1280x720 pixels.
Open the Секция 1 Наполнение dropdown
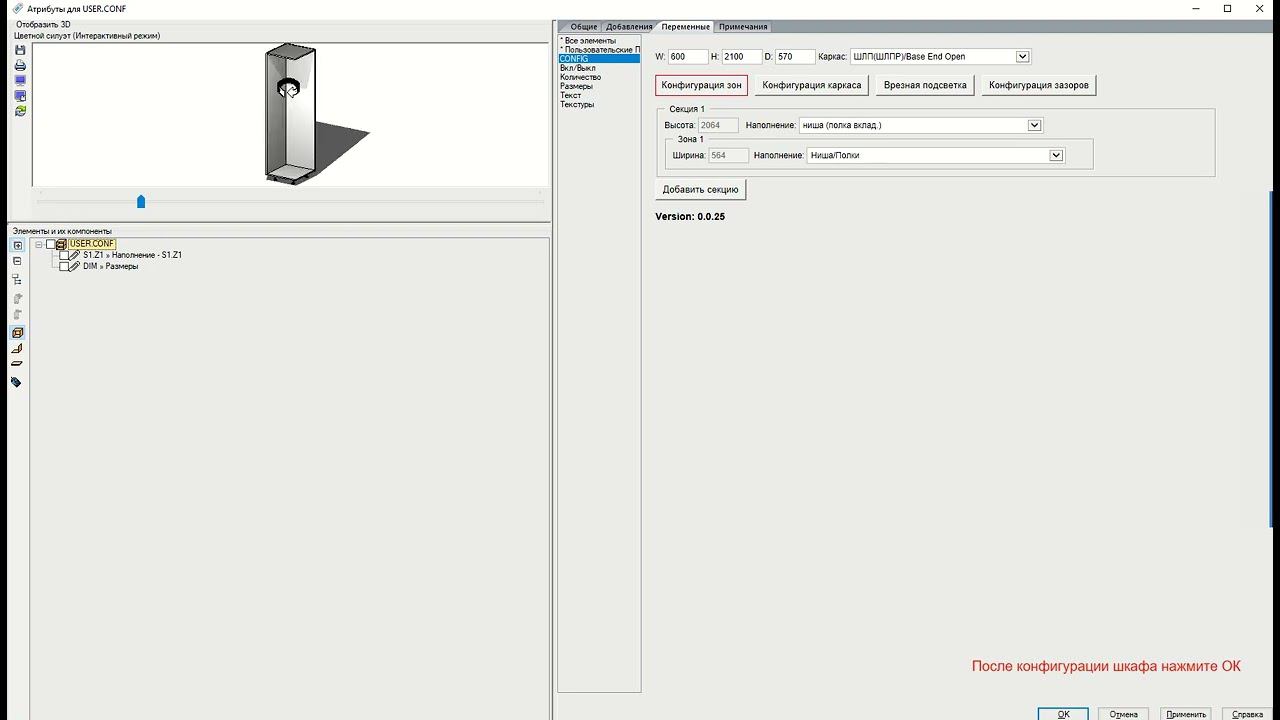[x=1035, y=126]
